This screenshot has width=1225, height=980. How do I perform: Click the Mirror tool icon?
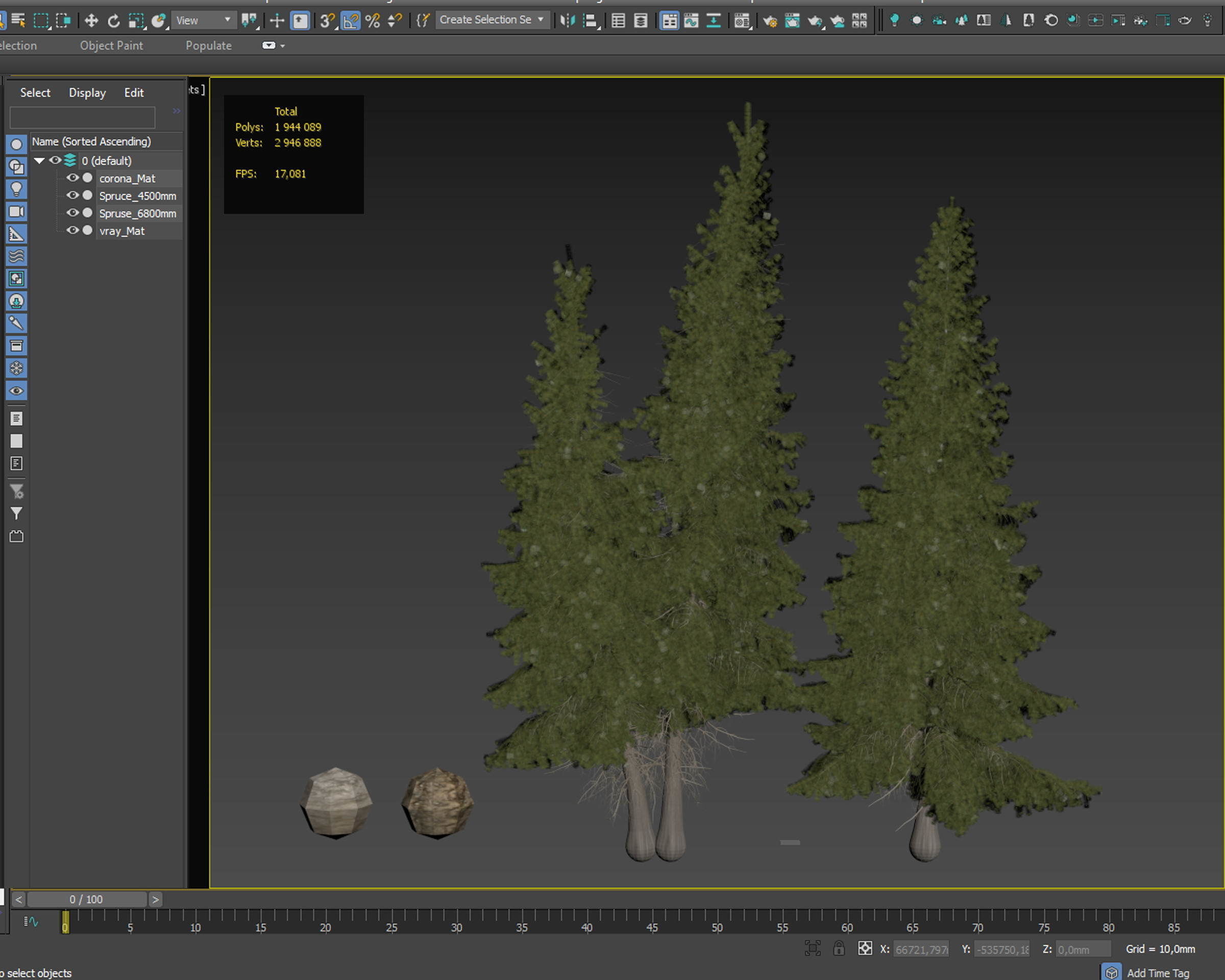tap(567, 20)
